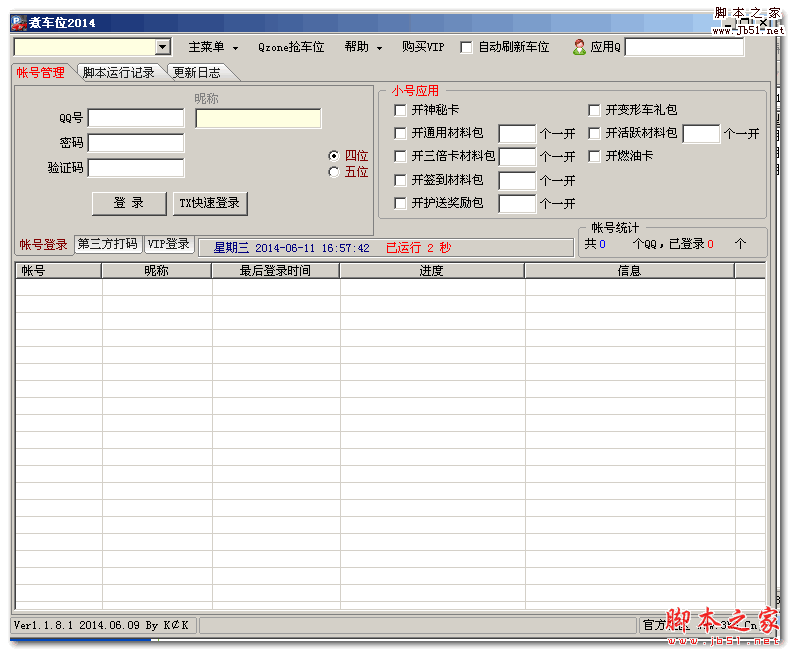
Task: Select the 四位 radio button
Action: 333,156
